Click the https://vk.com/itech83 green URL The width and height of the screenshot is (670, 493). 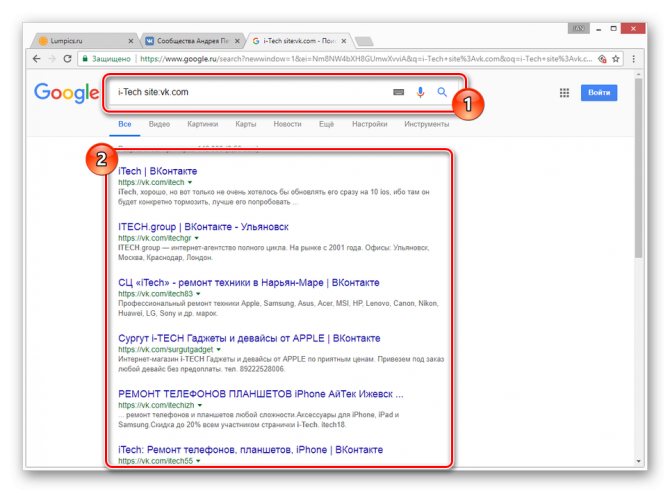coord(156,294)
